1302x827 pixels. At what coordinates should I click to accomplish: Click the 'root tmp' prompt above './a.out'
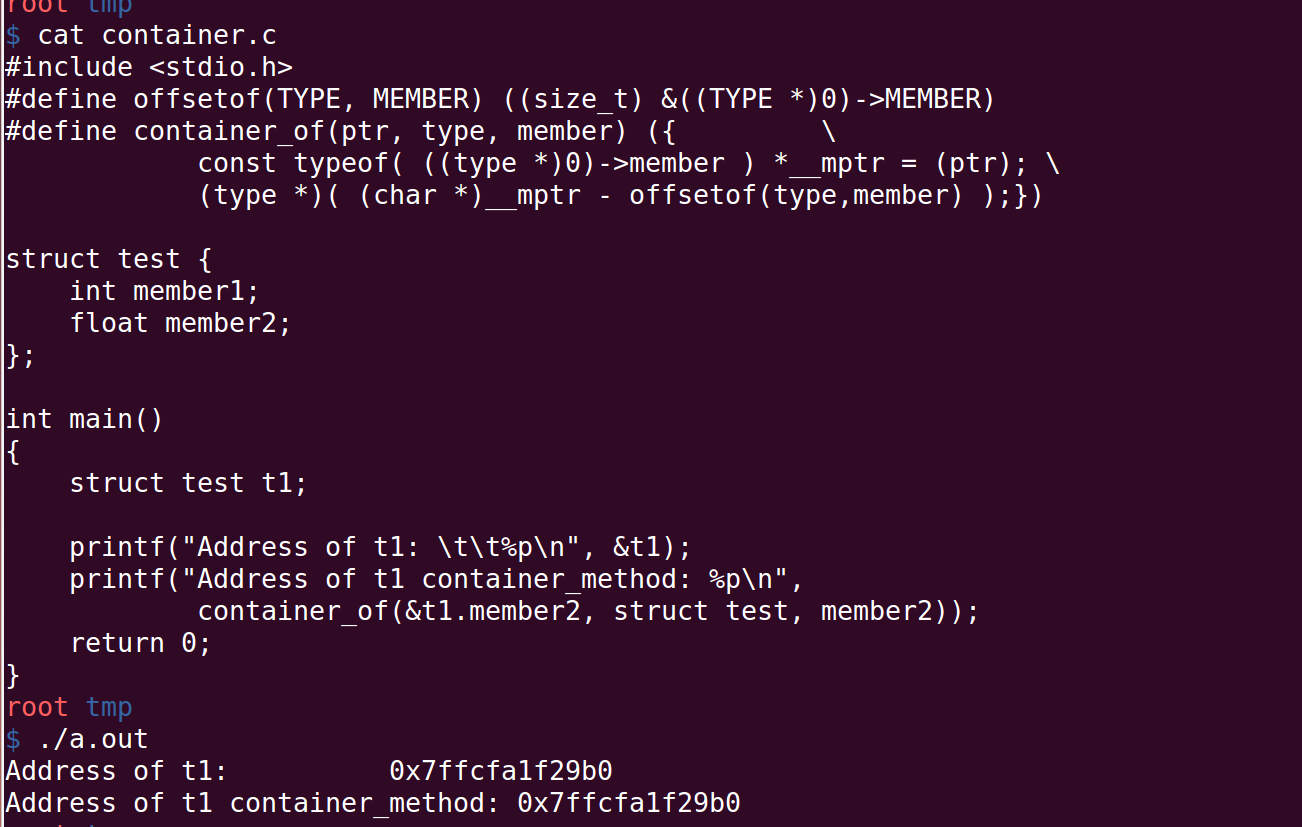click(69, 707)
